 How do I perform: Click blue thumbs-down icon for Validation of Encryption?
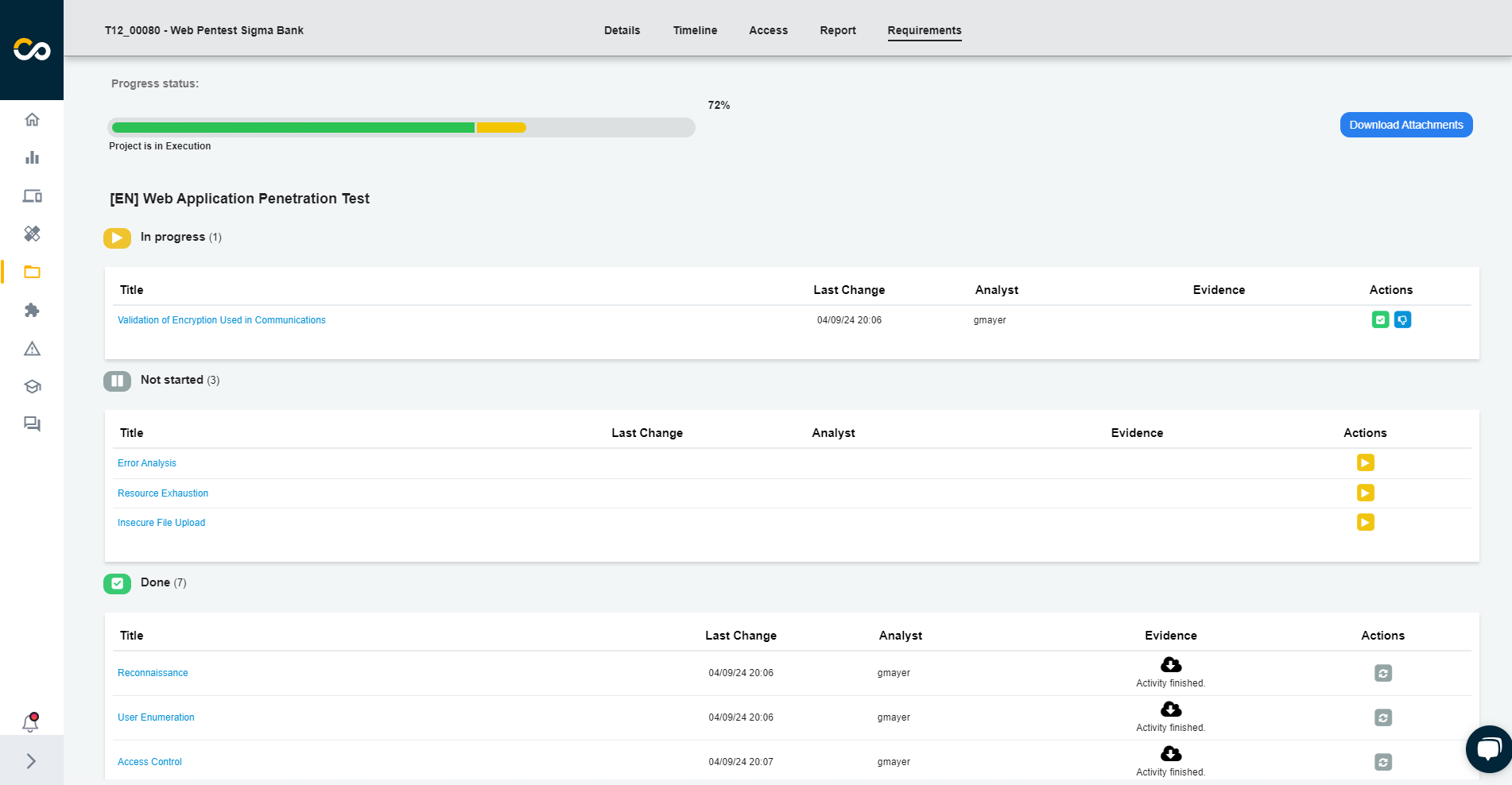tap(1403, 320)
